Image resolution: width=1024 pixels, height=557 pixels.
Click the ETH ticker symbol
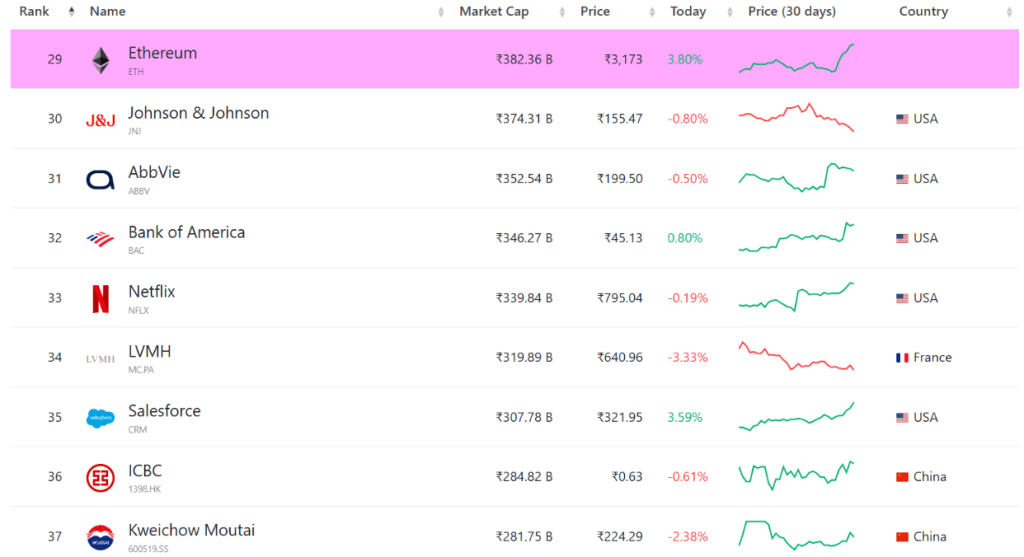[136, 72]
